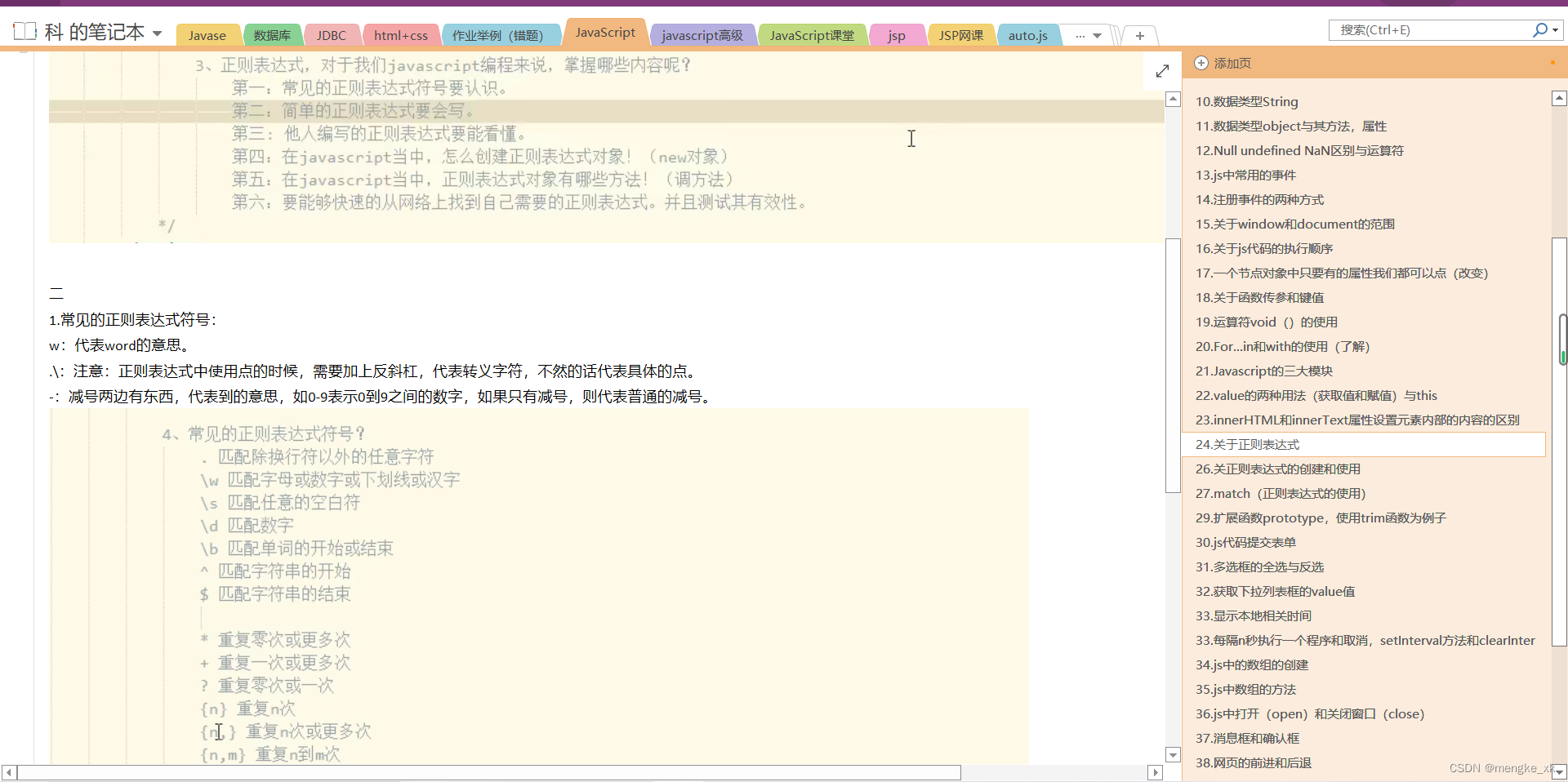Open page 16.关于js代码的执行顺序

1263,248
